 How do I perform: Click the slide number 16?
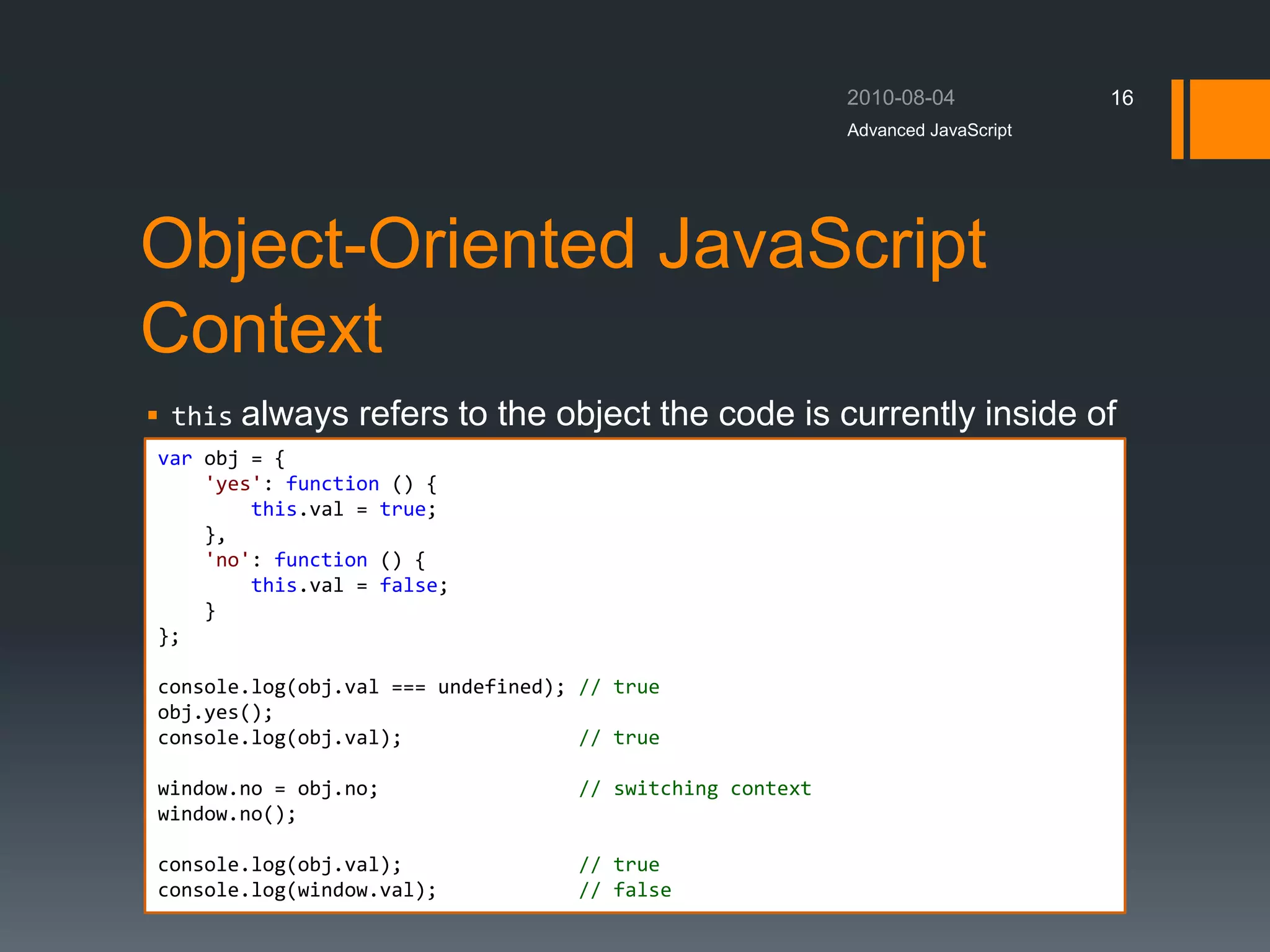(x=1121, y=98)
